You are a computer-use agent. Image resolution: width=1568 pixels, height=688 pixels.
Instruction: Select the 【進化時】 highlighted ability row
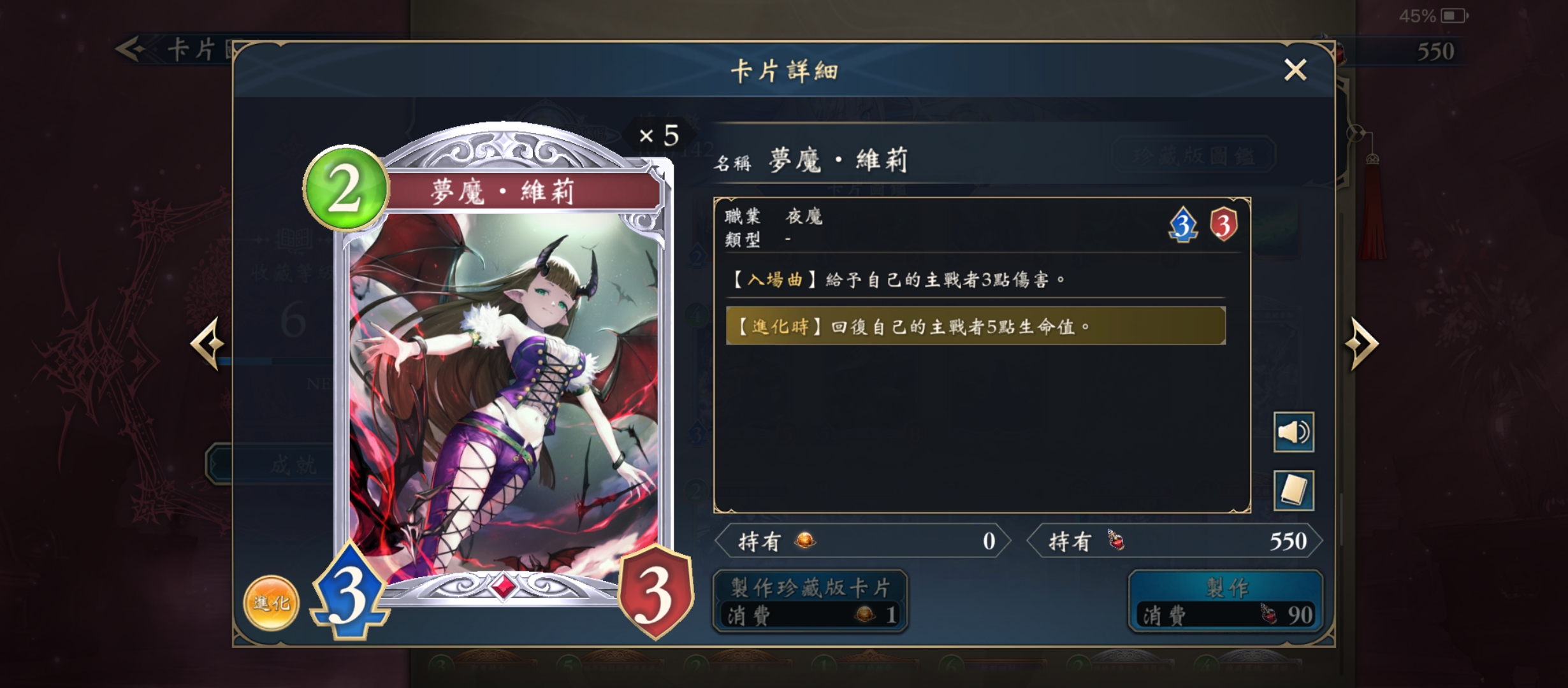pos(975,326)
